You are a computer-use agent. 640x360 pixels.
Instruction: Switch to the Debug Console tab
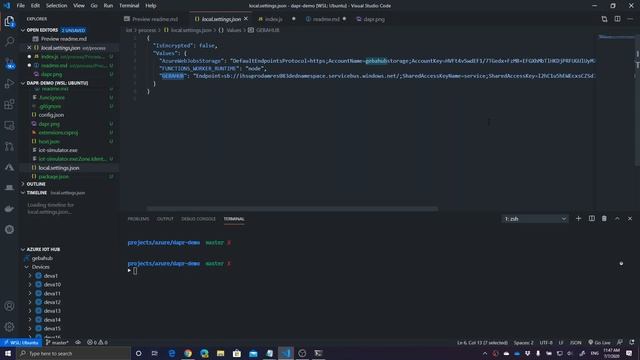(x=198, y=219)
